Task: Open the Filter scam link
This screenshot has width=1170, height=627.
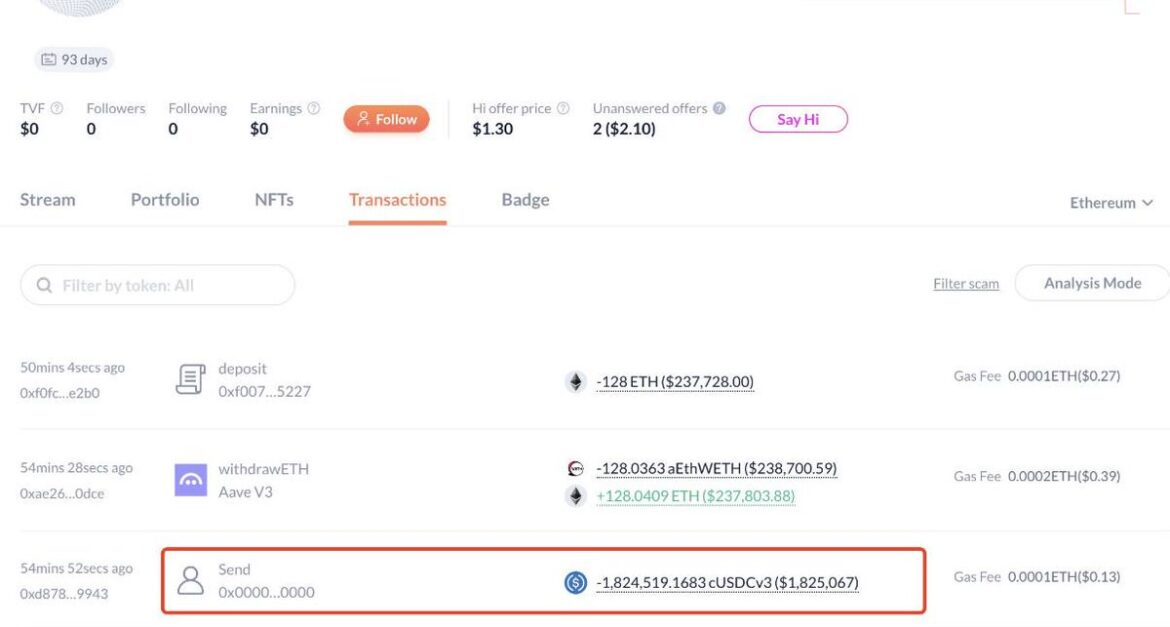Action: coord(965,283)
